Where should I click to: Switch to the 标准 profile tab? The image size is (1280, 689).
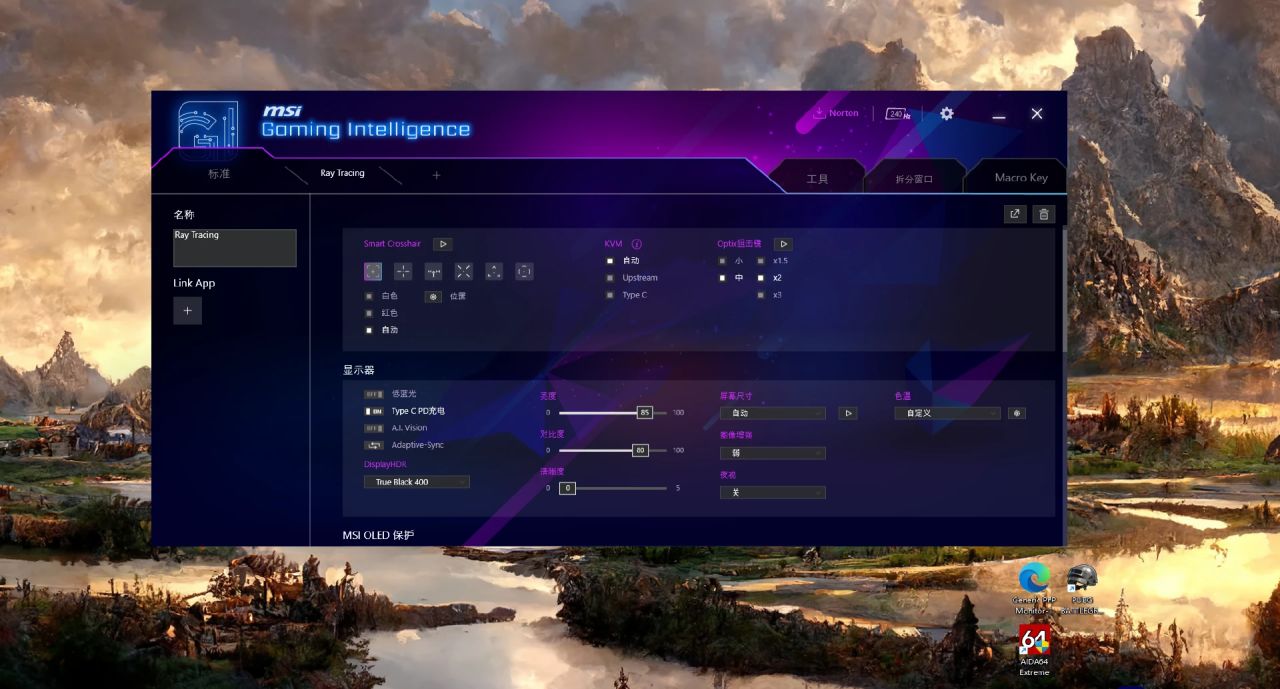(x=219, y=174)
